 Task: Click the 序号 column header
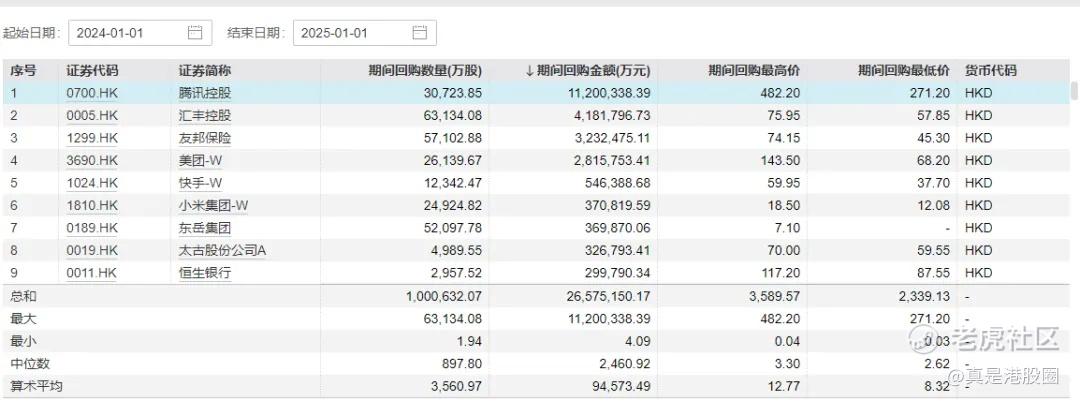[23, 71]
